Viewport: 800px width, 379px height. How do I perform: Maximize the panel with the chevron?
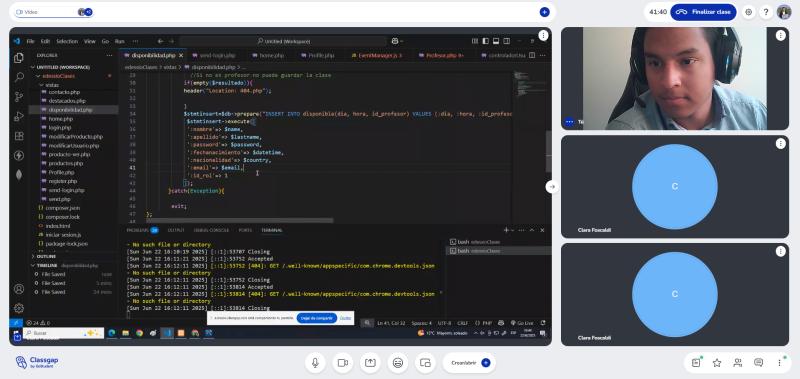pyautogui.click(x=532, y=230)
